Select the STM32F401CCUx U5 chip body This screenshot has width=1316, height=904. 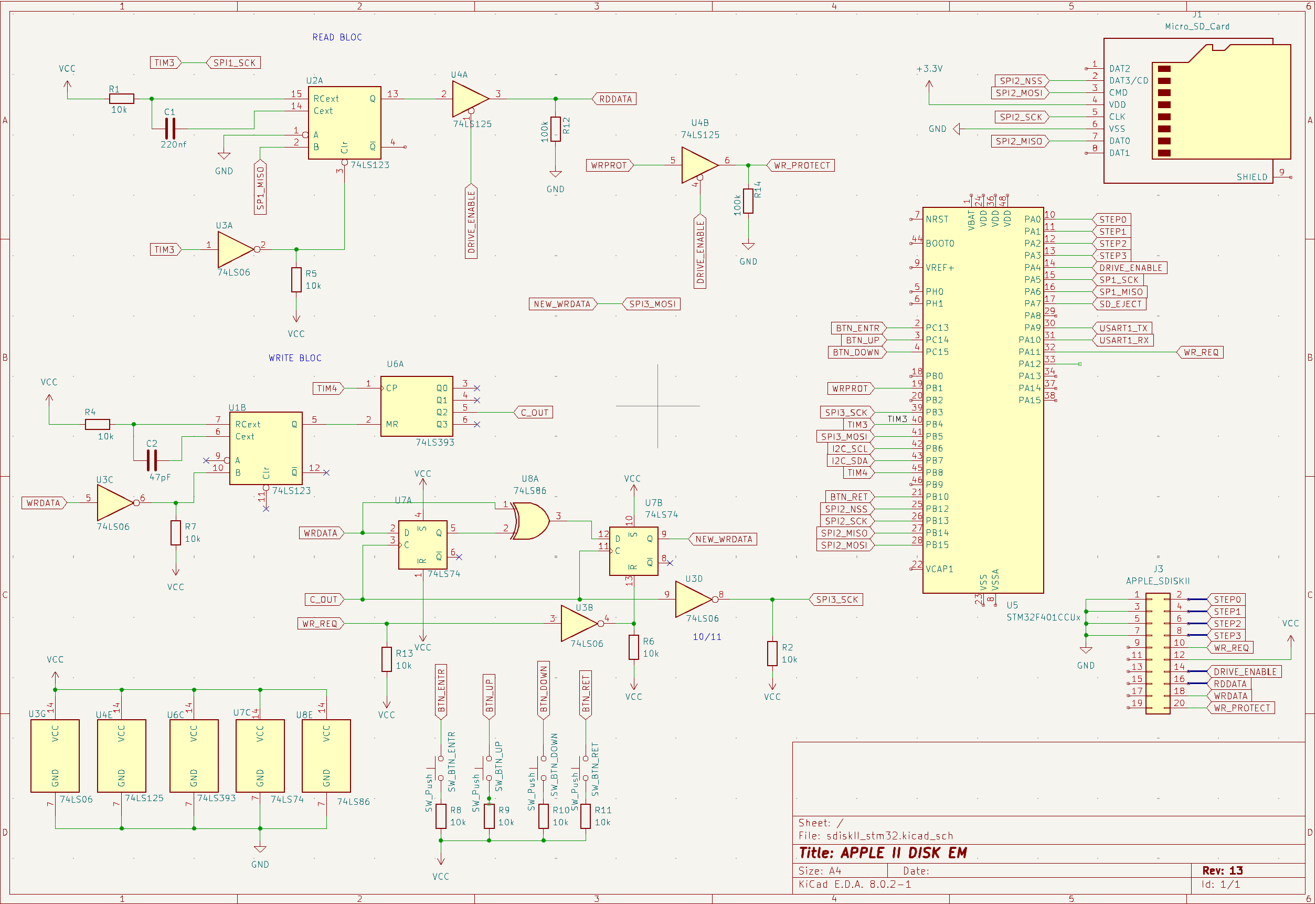(x=983, y=400)
